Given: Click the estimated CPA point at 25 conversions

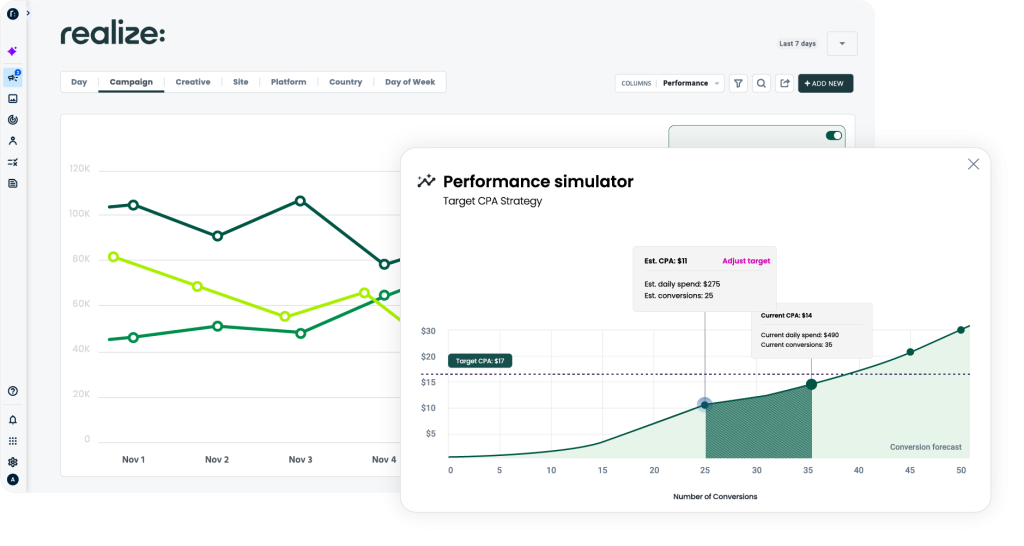Looking at the screenshot, I should click(x=705, y=404).
